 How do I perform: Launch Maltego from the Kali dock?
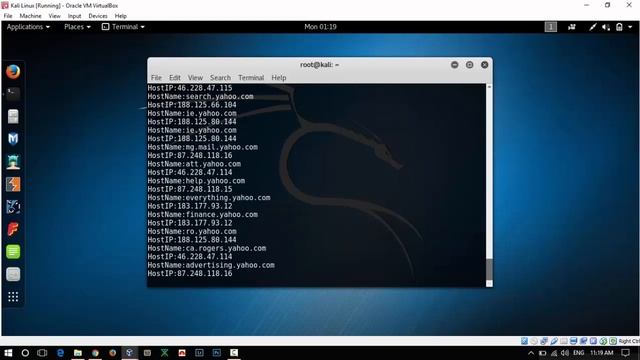13,207
